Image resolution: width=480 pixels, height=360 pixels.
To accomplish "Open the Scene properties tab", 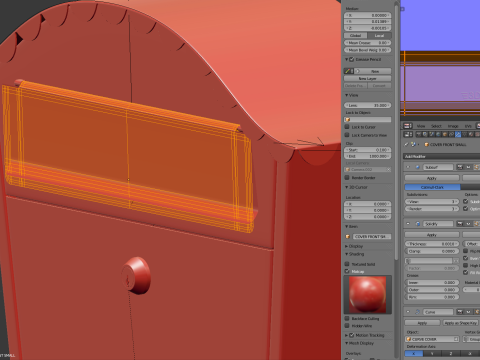I will coord(432,134).
